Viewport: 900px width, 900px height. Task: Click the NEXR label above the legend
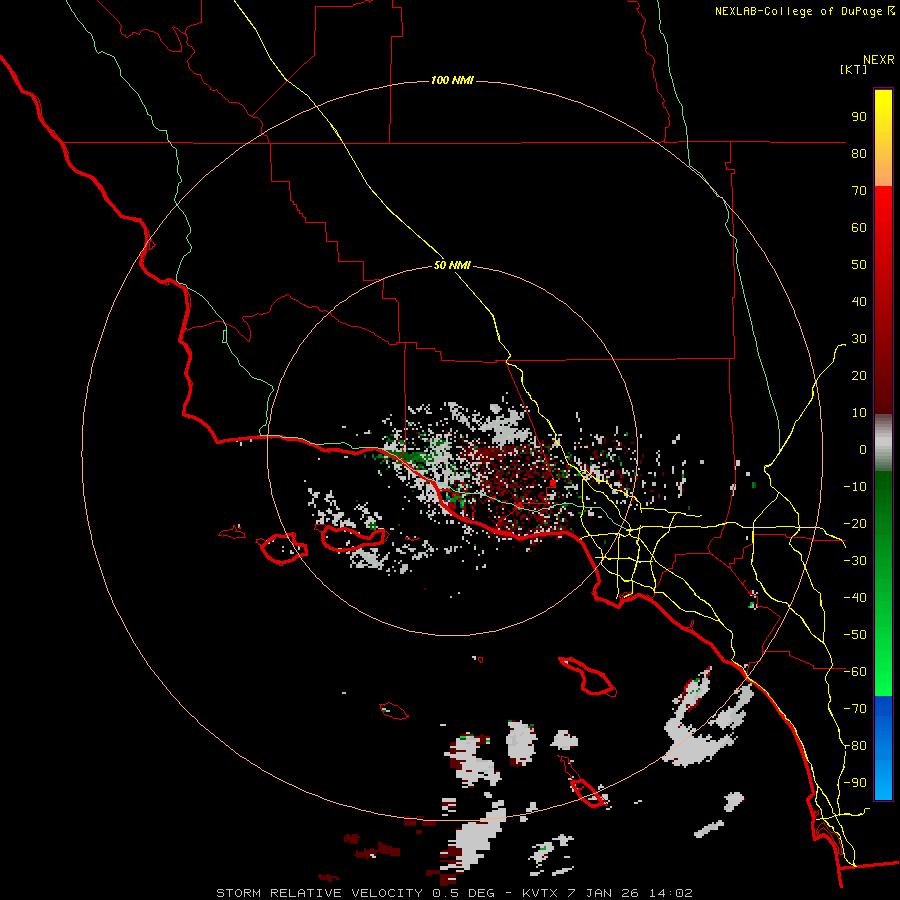(879, 60)
